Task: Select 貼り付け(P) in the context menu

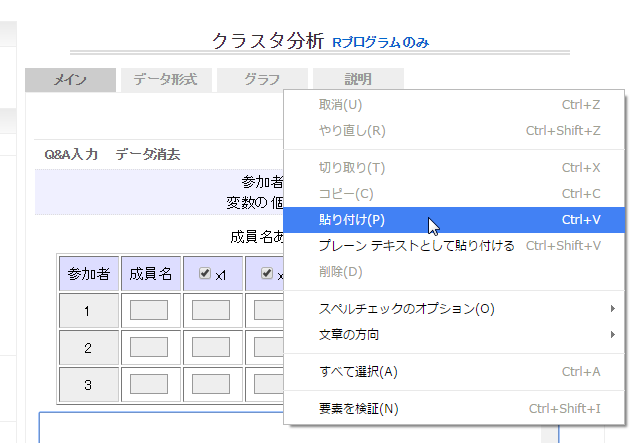Action: tap(454, 220)
